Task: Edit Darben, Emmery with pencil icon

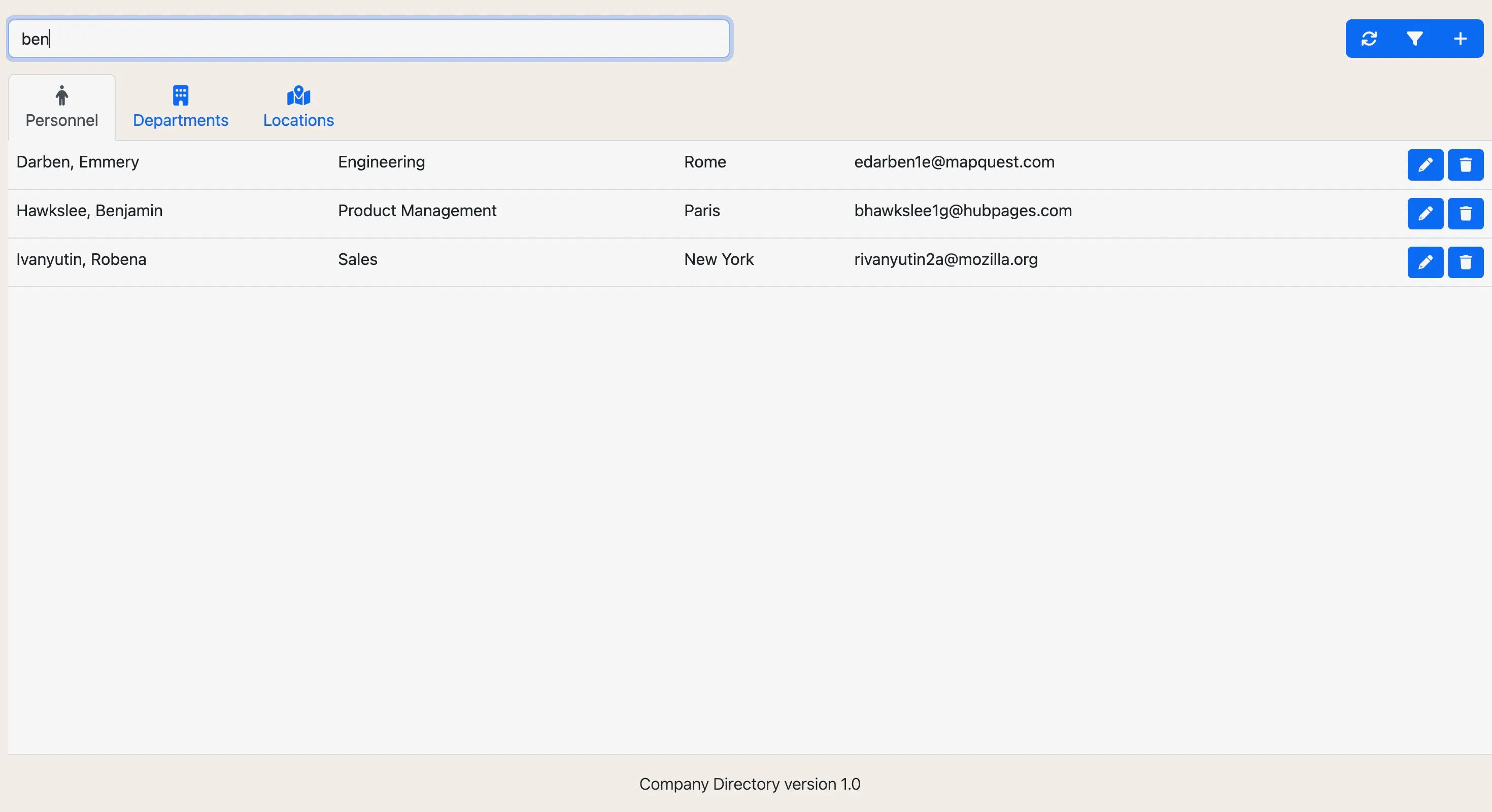Action: [x=1426, y=165]
